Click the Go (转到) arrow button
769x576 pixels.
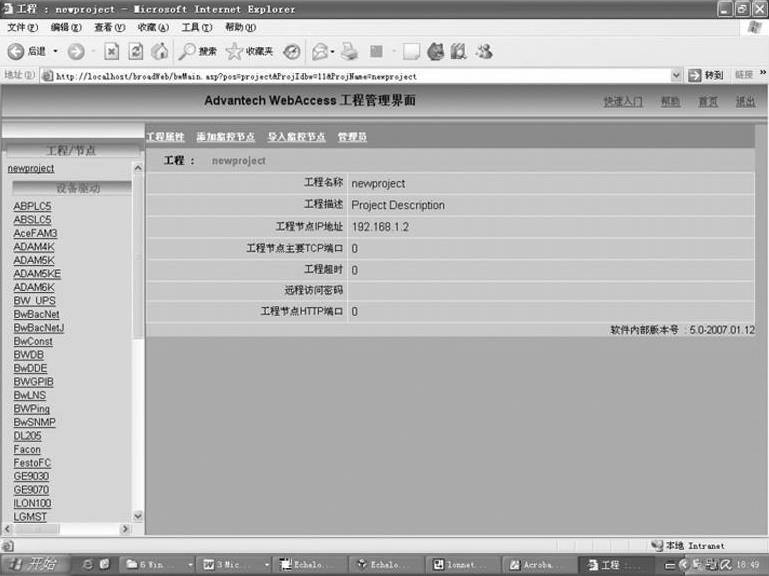(x=706, y=75)
